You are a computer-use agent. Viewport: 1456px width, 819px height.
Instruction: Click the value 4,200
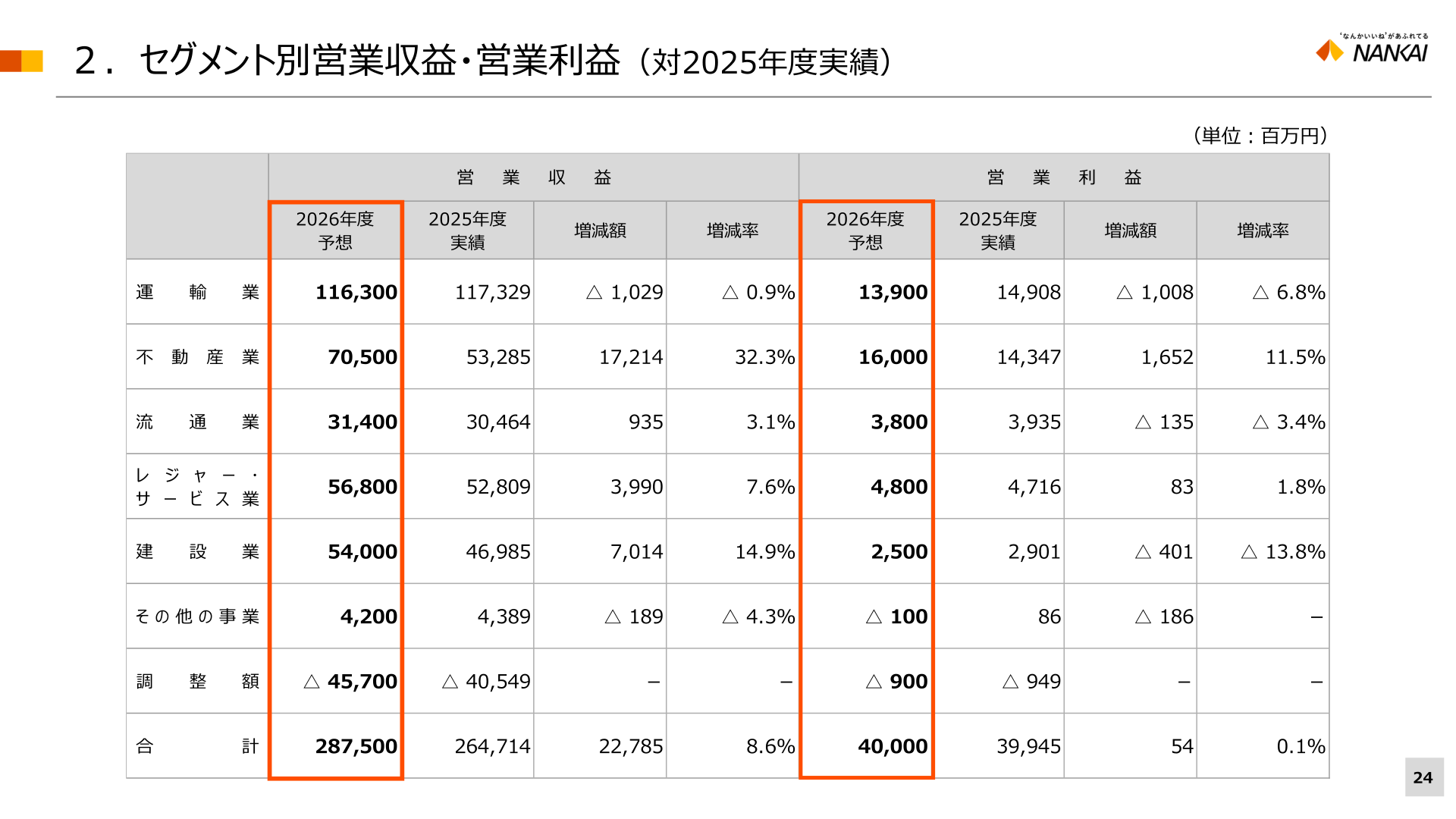(368, 617)
